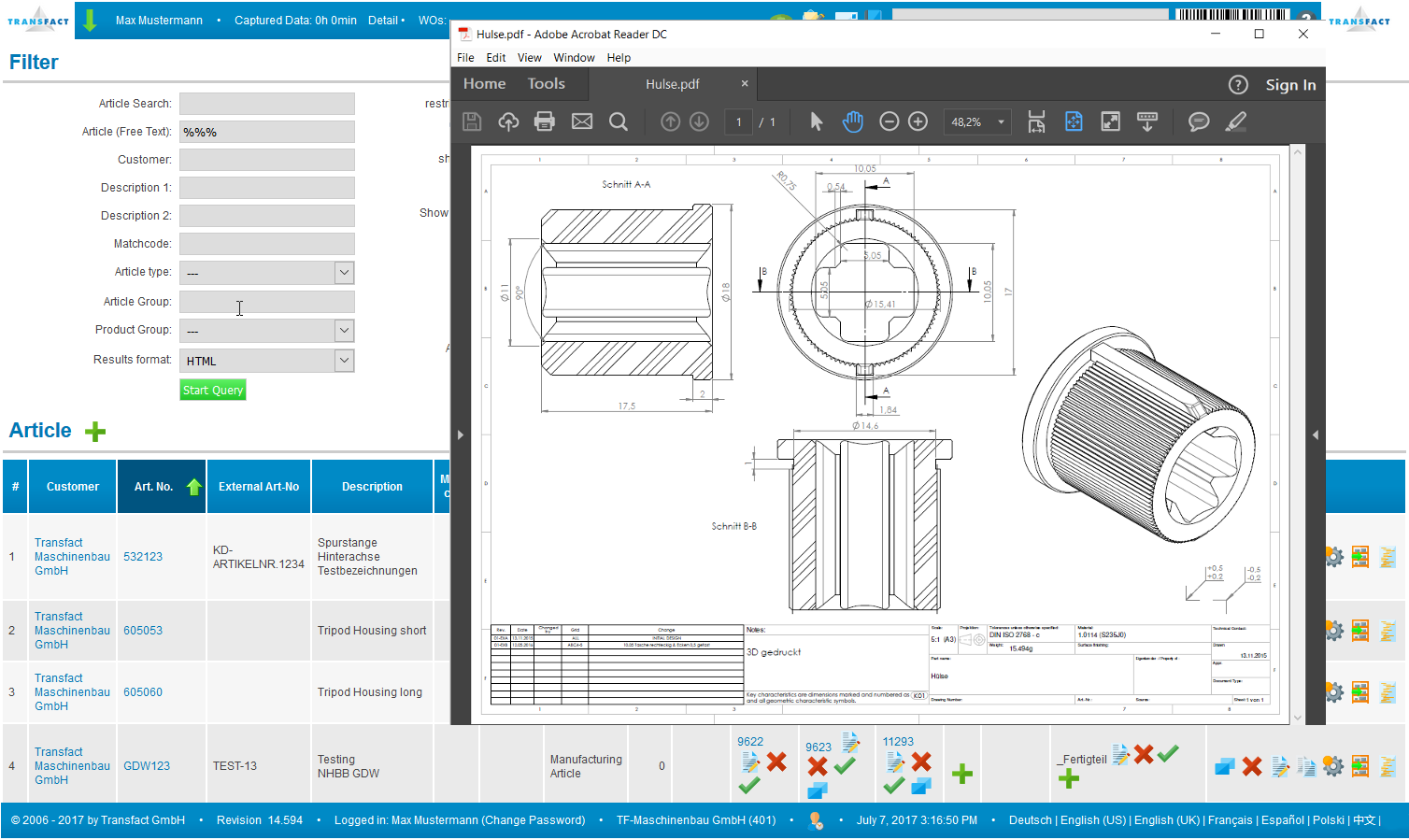
Task: Zoom in with plus icon
Action: tap(918, 121)
